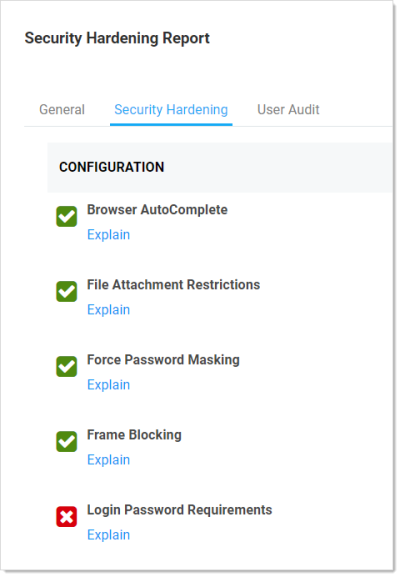This screenshot has width=400, height=577.
Task: Show Explain details for Frame Blocking
Action: click(x=109, y=460)
